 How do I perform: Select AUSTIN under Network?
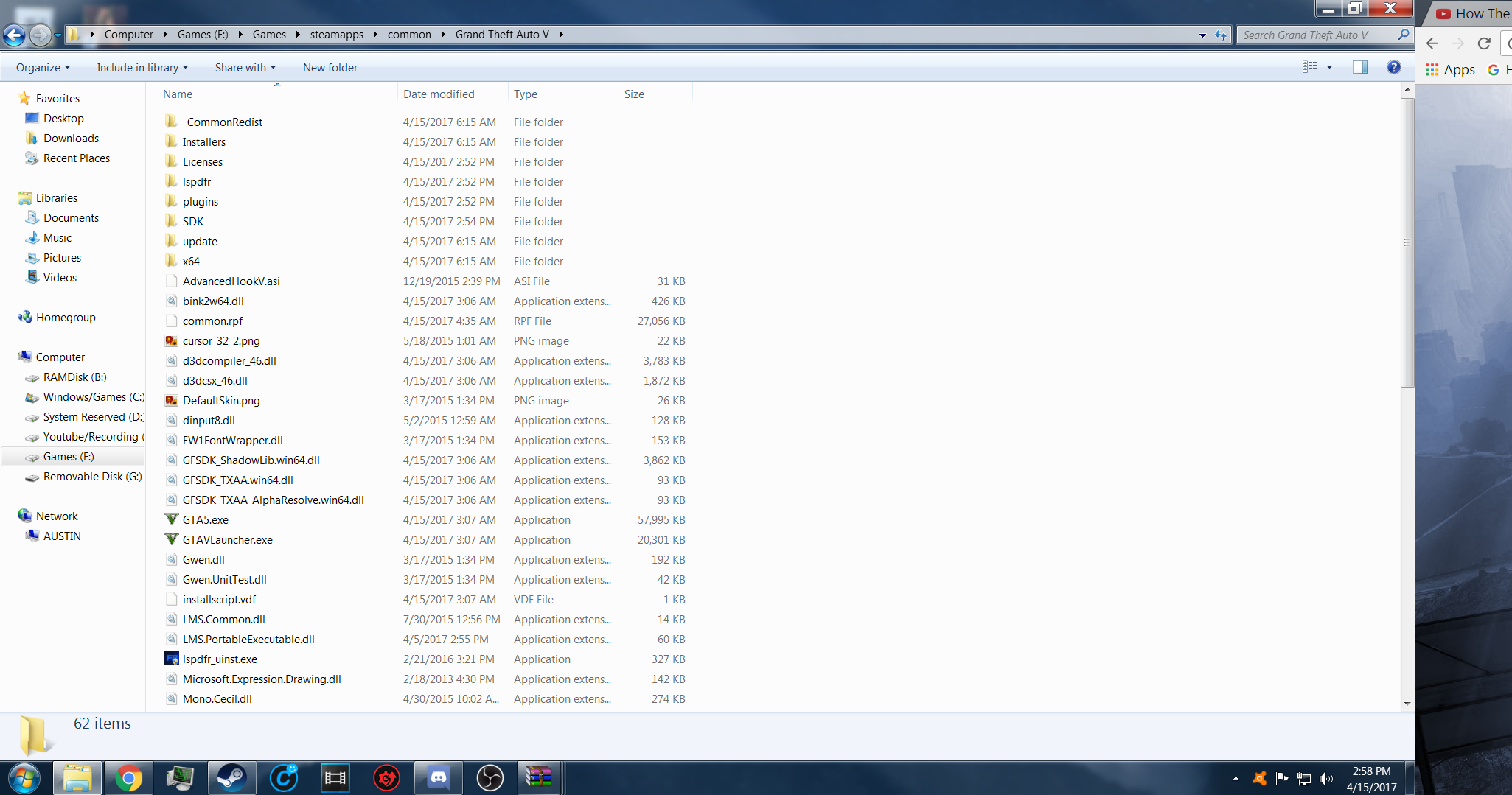(62, 536)
